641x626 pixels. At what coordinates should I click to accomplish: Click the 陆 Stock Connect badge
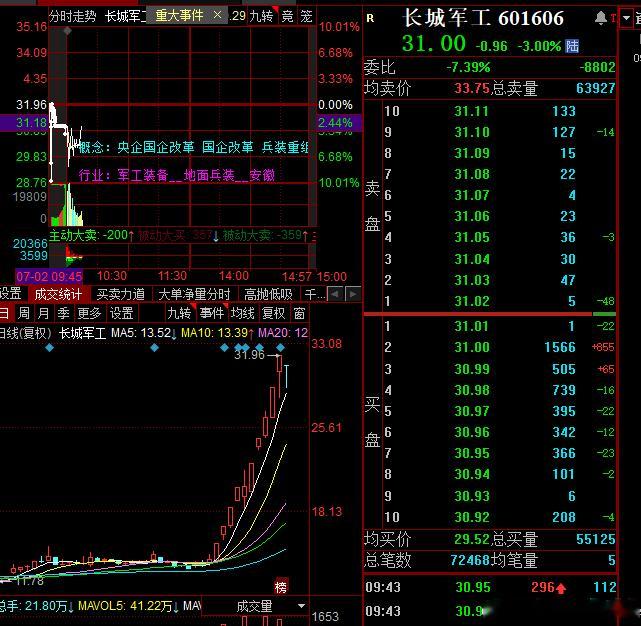pos(572,46)
